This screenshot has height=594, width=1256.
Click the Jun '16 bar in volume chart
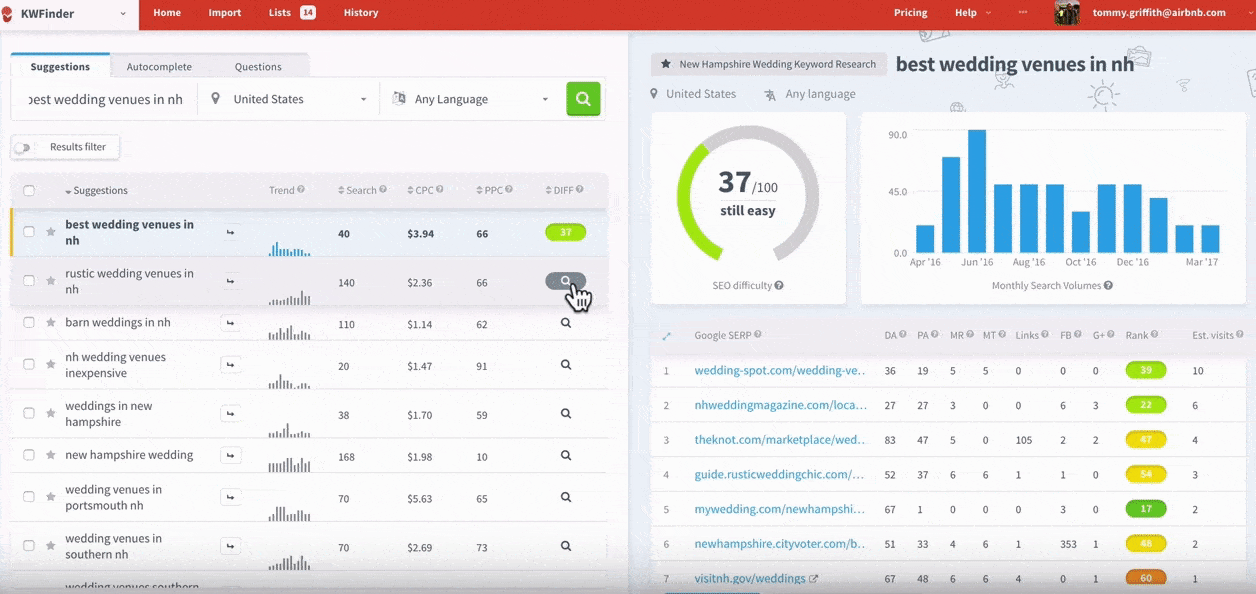point(977,192)
